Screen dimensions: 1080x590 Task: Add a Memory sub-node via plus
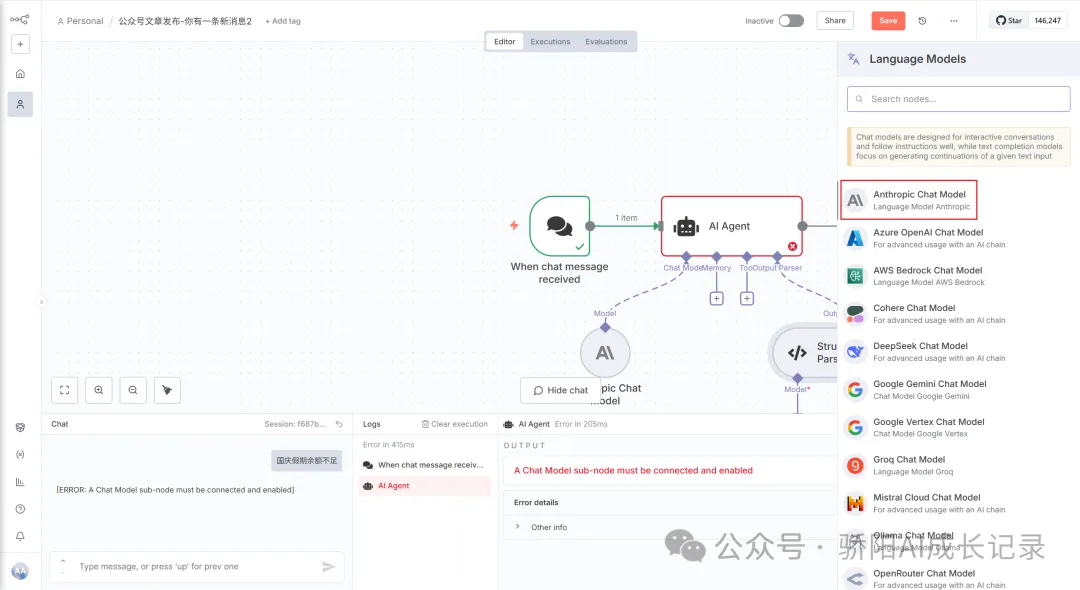[716, 298]
